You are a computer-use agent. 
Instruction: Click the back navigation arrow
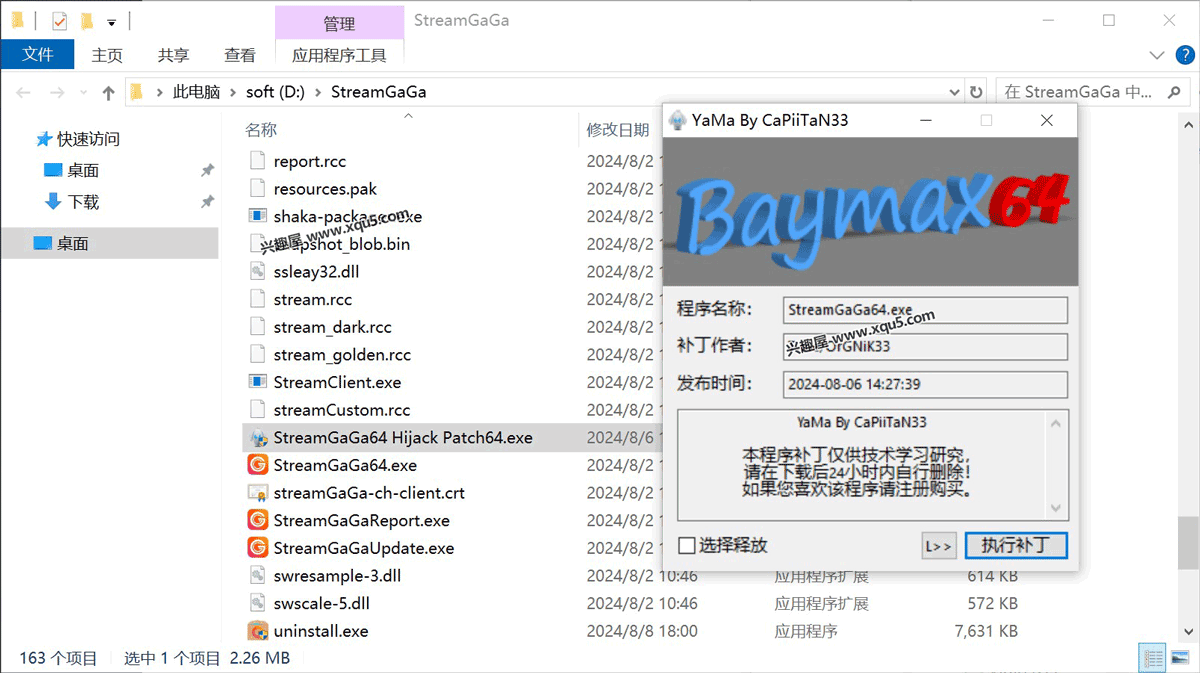[23, 92]
